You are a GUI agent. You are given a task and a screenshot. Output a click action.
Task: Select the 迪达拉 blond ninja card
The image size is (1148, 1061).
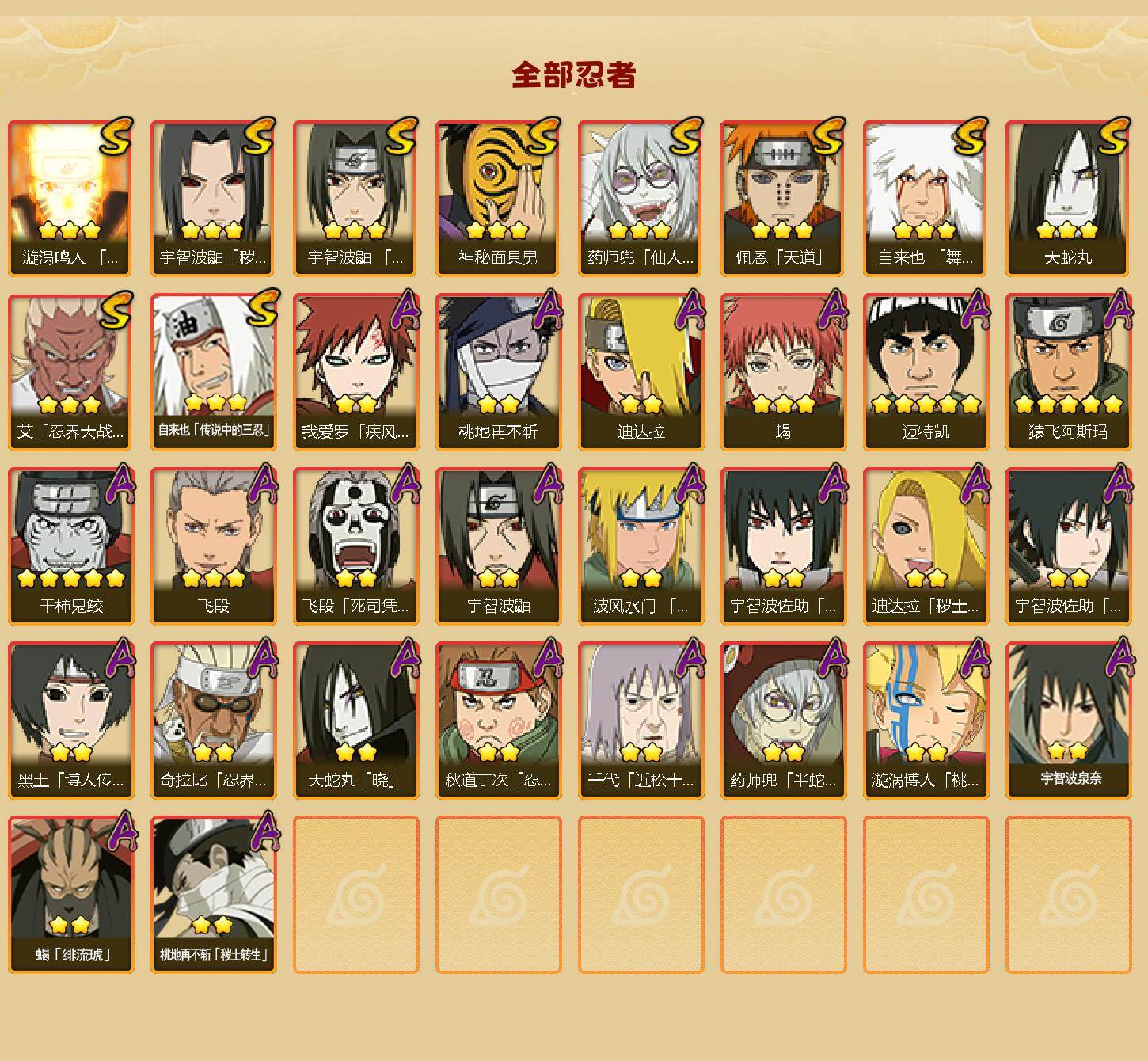point(641,372)
